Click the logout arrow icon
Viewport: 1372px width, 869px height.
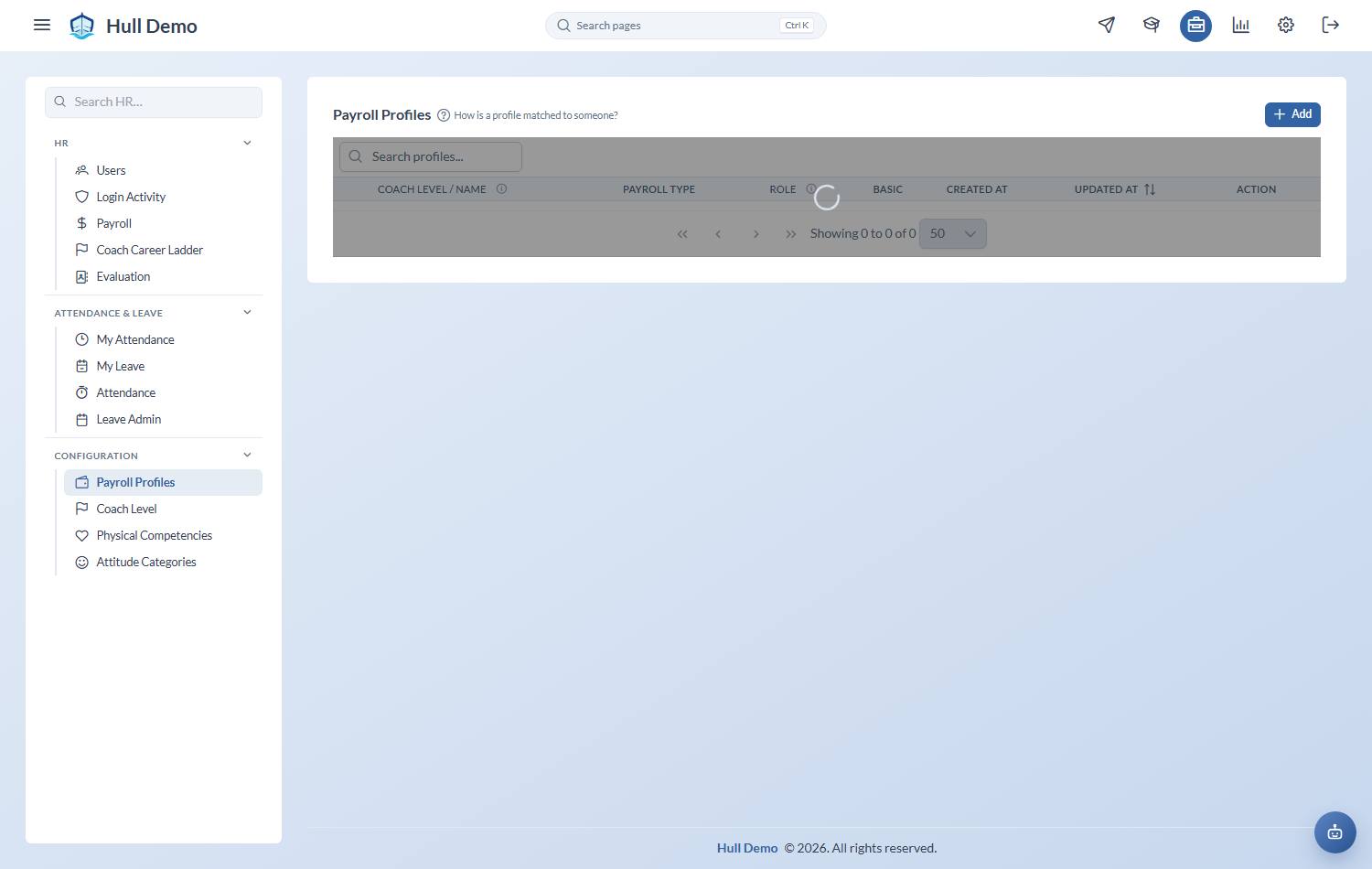pyautogui.click(x=1331, y=25)
